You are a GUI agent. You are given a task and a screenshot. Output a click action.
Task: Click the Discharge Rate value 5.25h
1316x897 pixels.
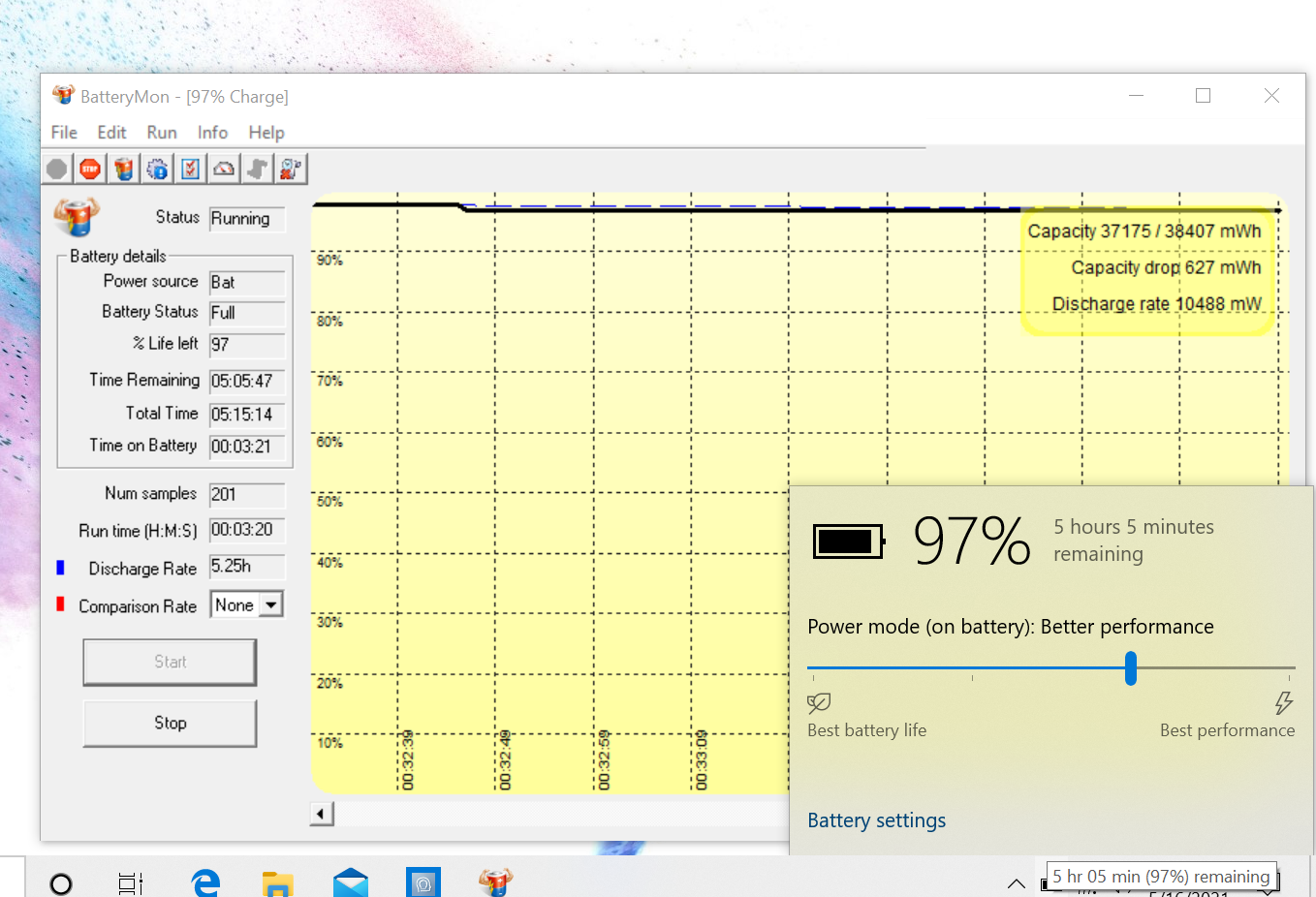tap(247, 567)
